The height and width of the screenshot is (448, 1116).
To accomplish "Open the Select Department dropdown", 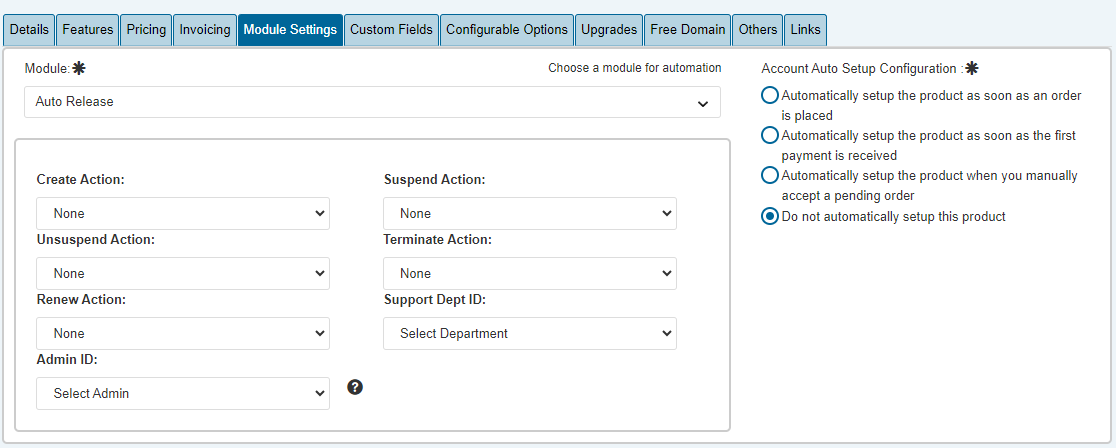I will tap(530, 333).
